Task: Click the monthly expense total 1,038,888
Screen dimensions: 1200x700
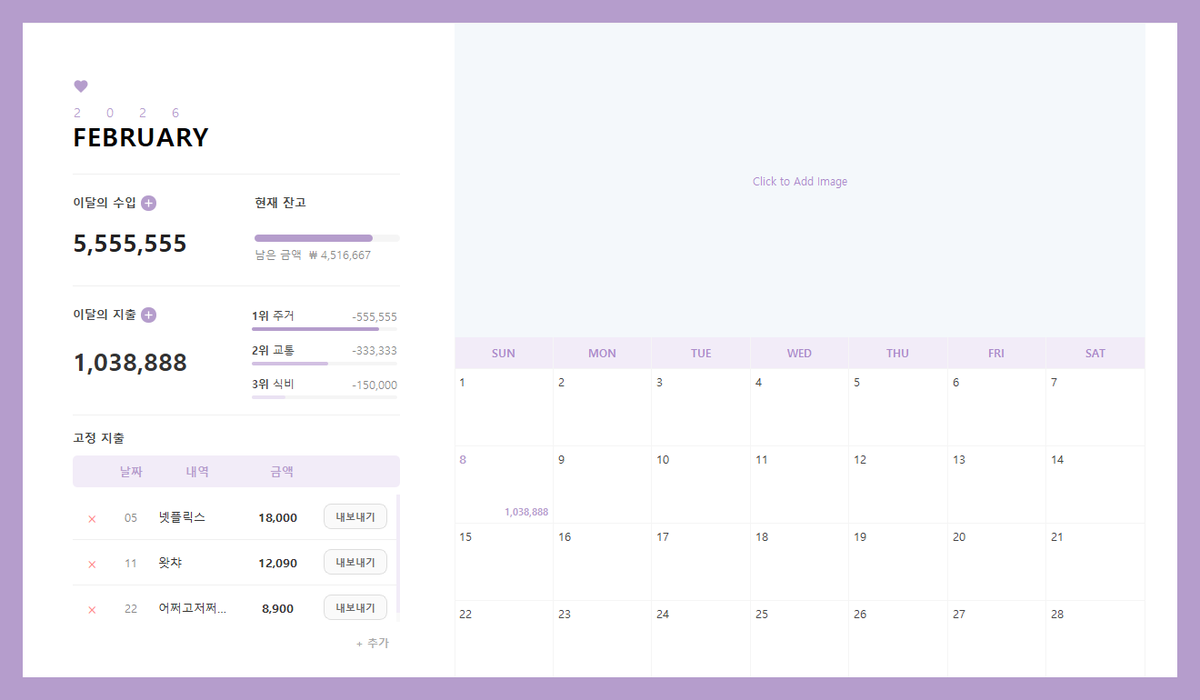Action: (x=130, y=363)
